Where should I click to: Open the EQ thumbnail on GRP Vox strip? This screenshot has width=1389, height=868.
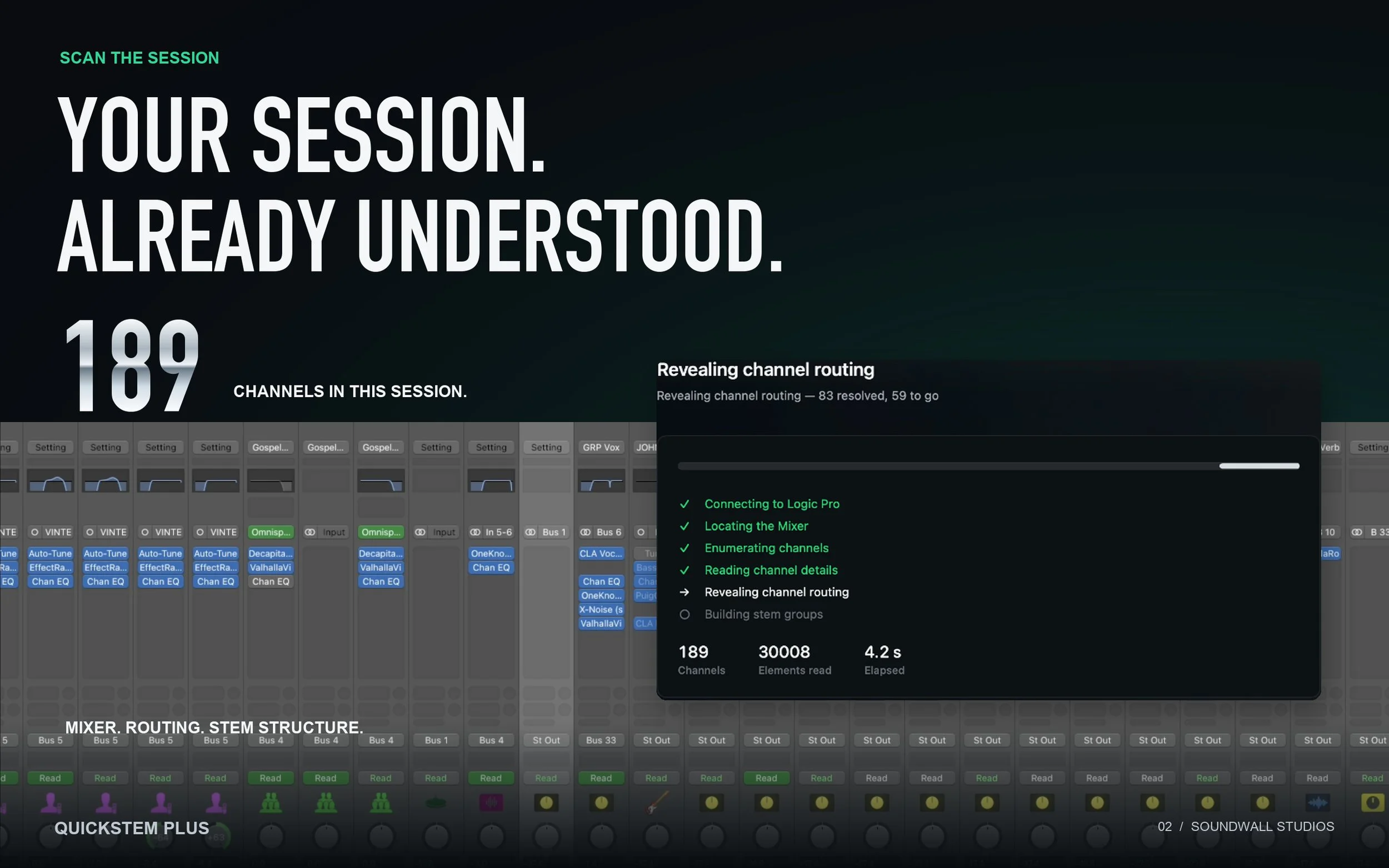[x=601, y=480]
